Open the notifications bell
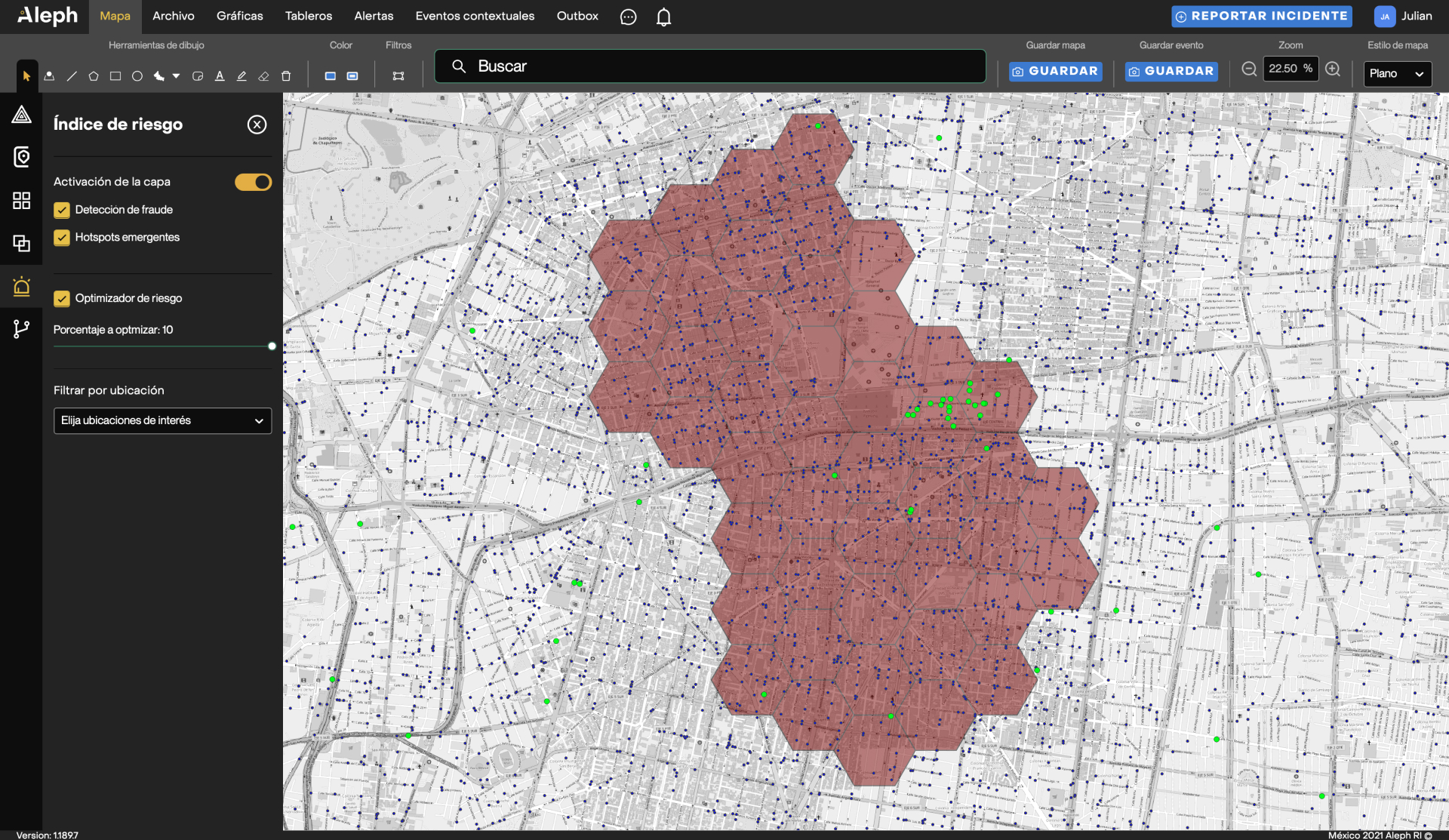 point(663,17)
